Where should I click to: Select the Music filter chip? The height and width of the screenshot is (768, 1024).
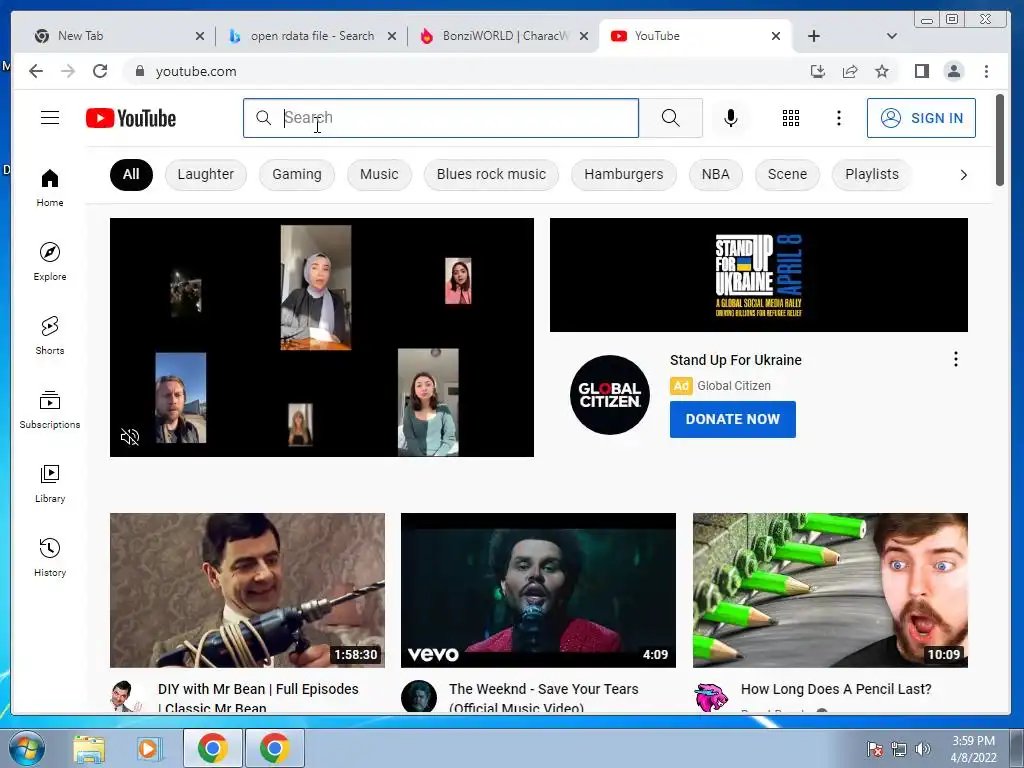[379, 174]
